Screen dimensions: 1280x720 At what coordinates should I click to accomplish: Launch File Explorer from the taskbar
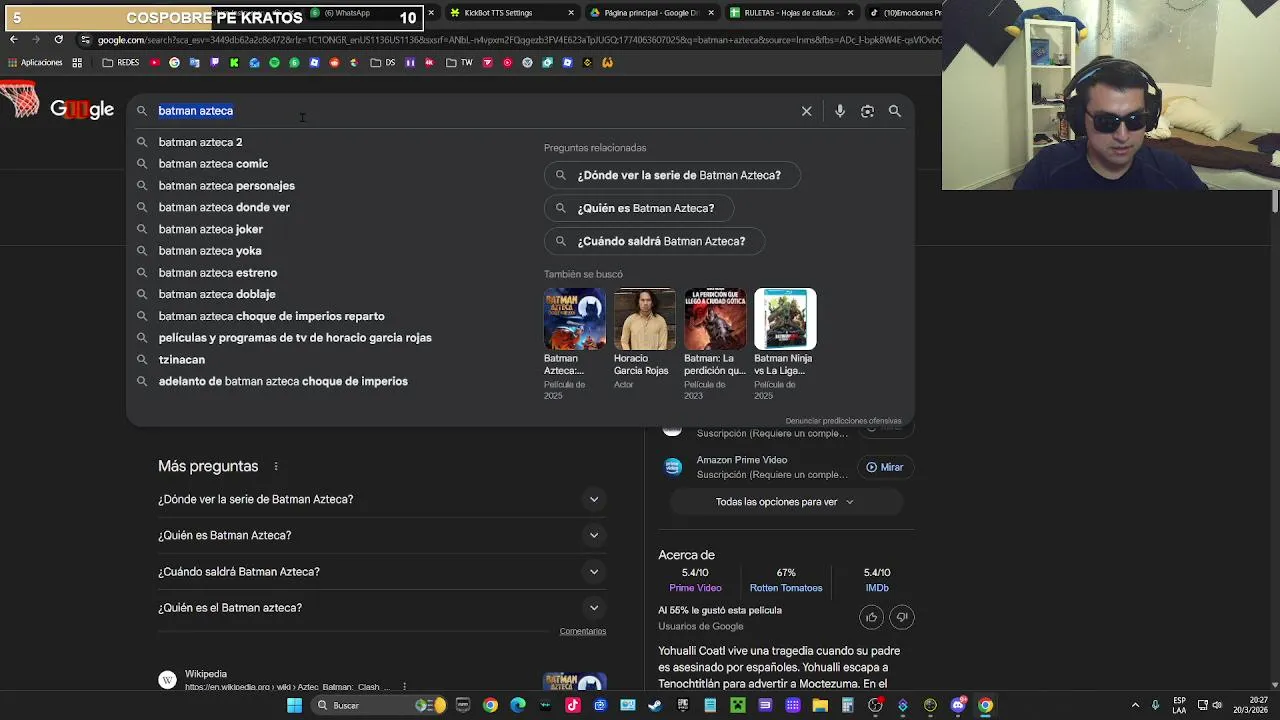point(820,705)
